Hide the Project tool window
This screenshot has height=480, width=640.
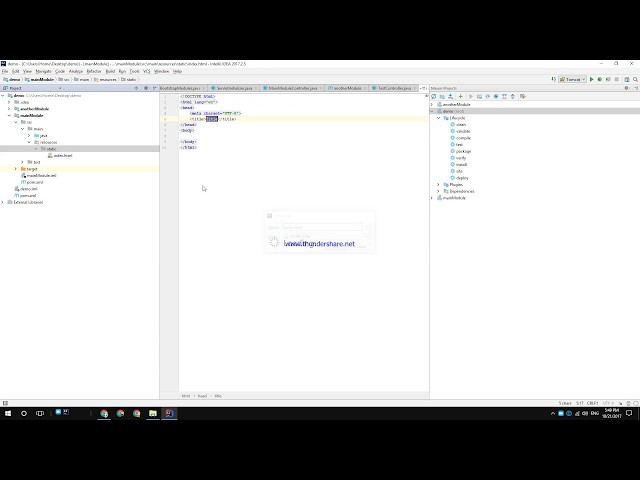pos(155,88)
